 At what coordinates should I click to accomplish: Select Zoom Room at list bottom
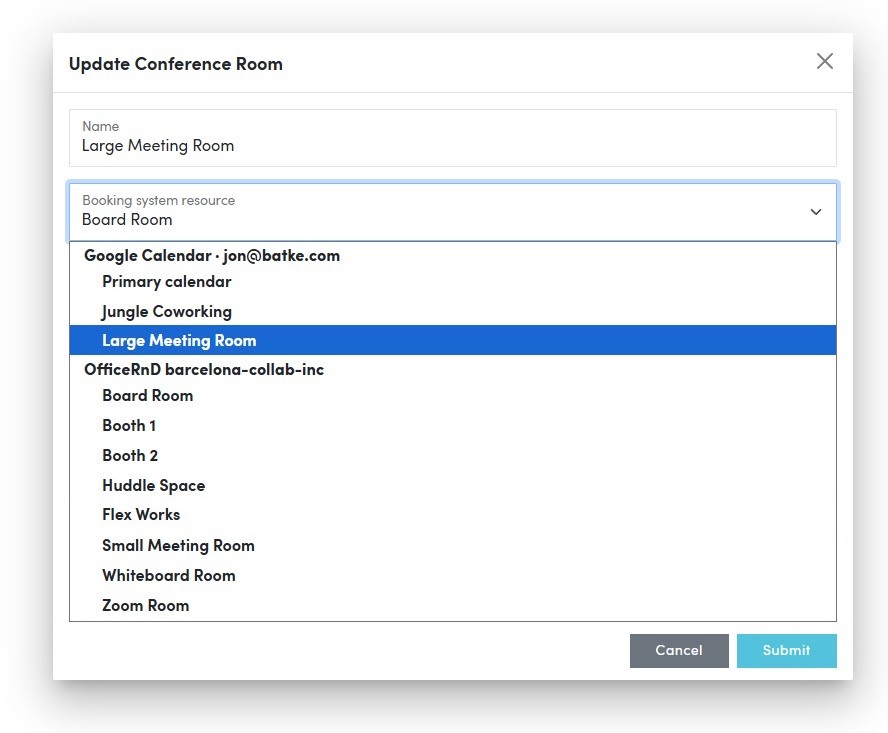click(145, 605)
